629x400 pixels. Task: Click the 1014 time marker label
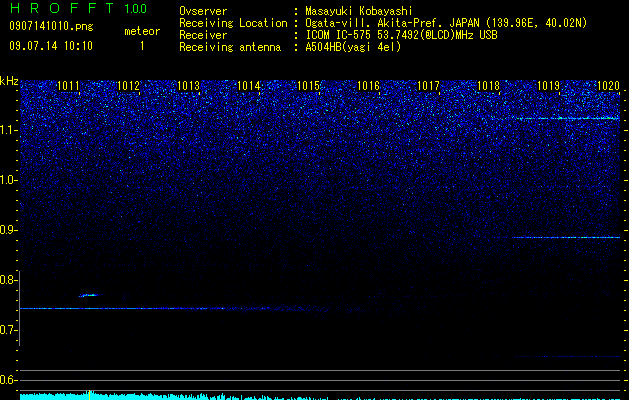[x=248, y=86]
